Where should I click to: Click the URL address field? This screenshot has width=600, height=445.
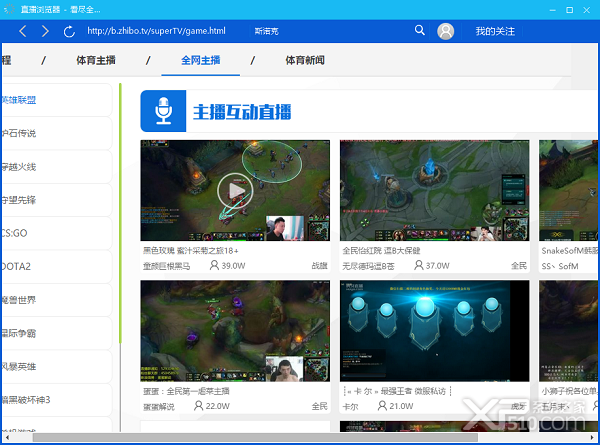tap(156, 31)
